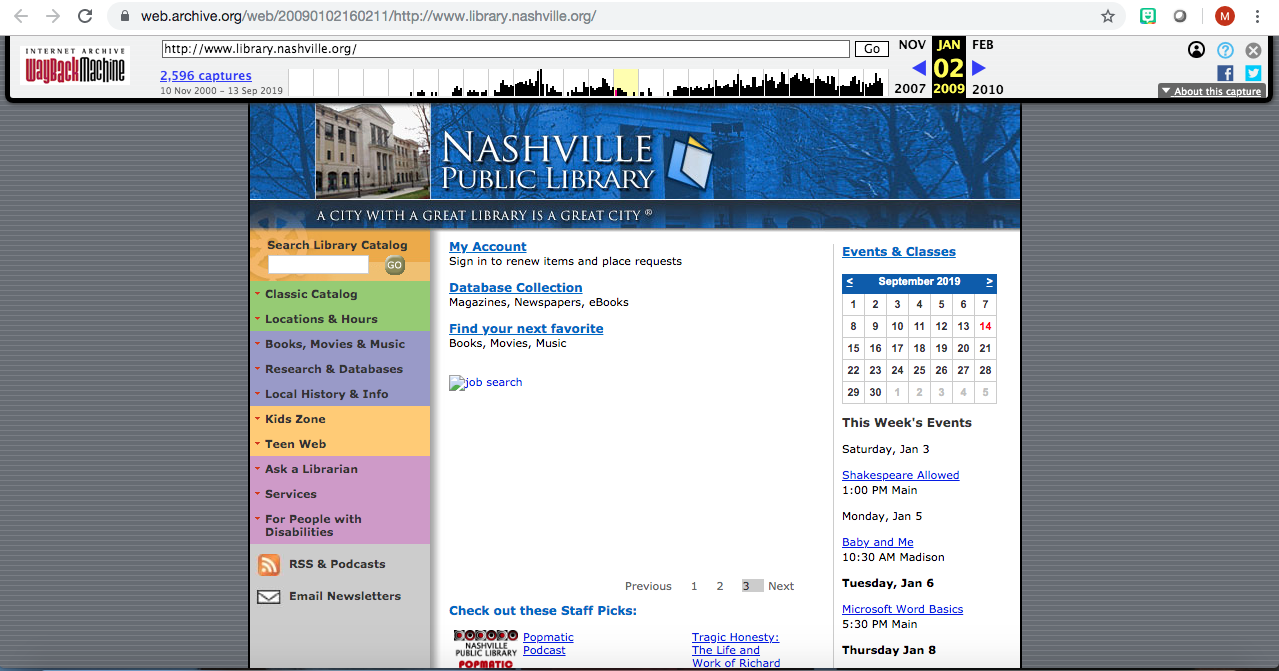The width and height of the screenshot is (1279, 671).
Task: Follow the 'Find your next favorite' link
Action: click(x=526, y=329)
